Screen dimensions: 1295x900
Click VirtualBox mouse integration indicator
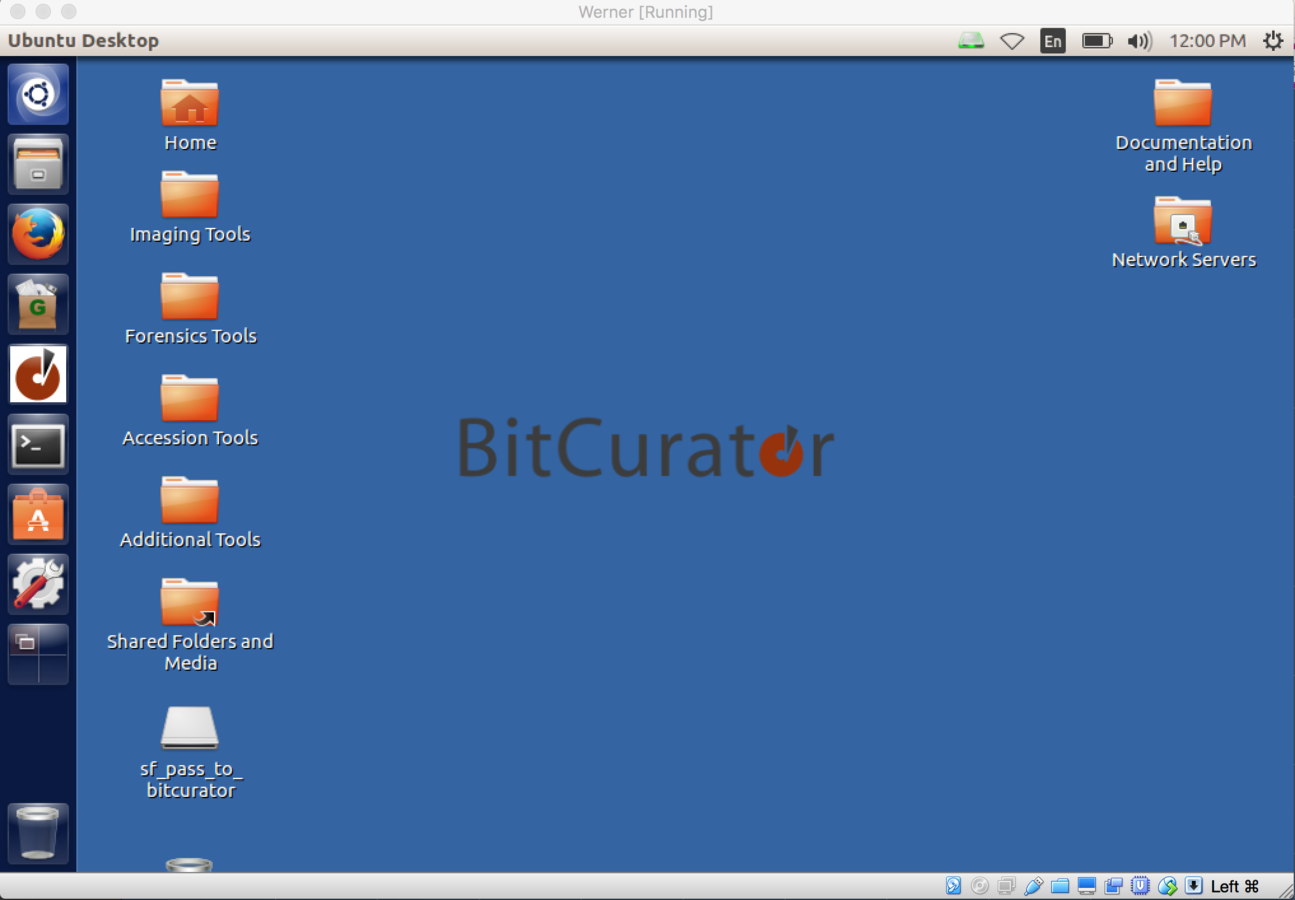(x=1167, y=886)
